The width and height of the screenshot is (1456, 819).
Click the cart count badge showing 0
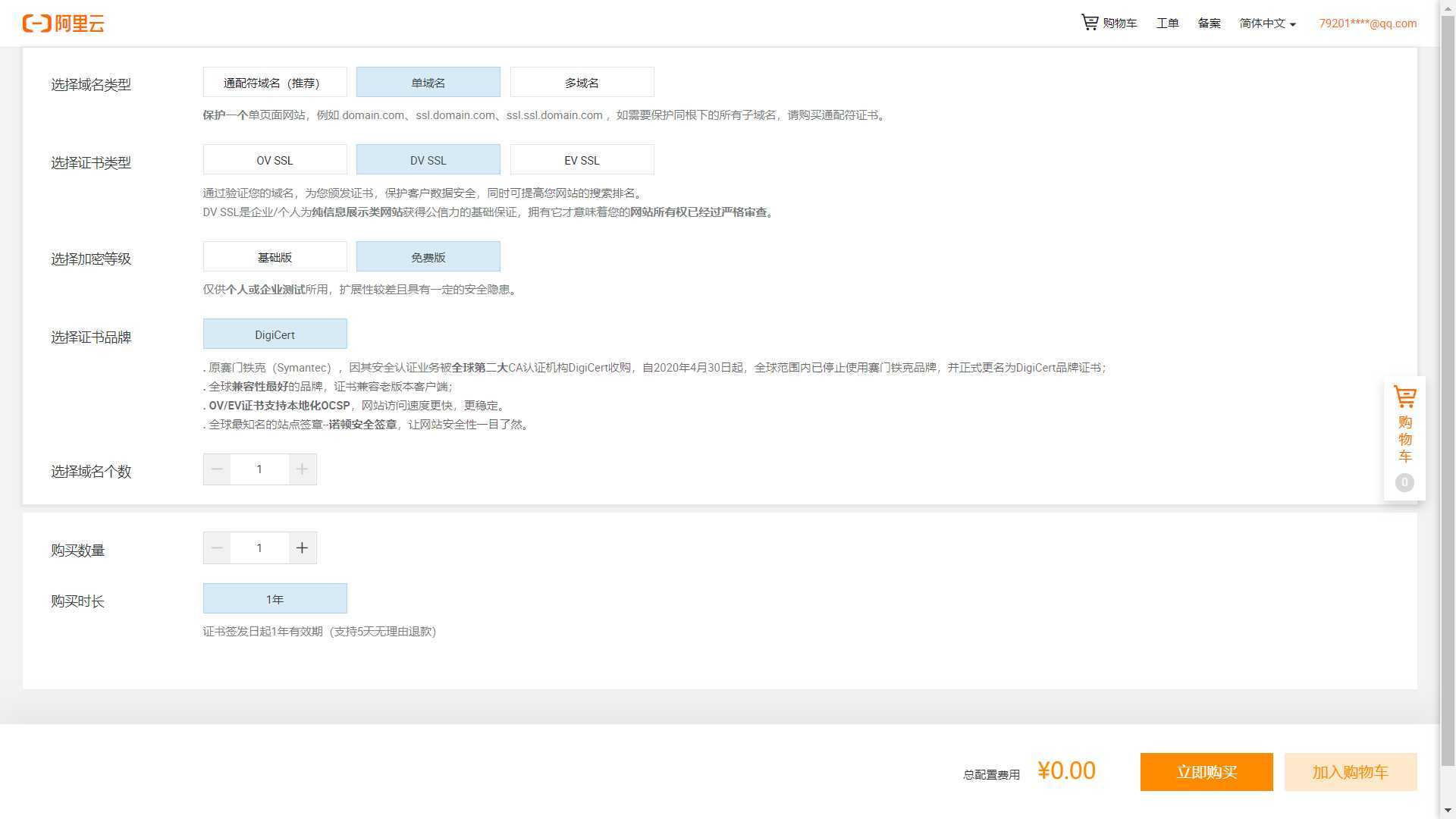1404,482
